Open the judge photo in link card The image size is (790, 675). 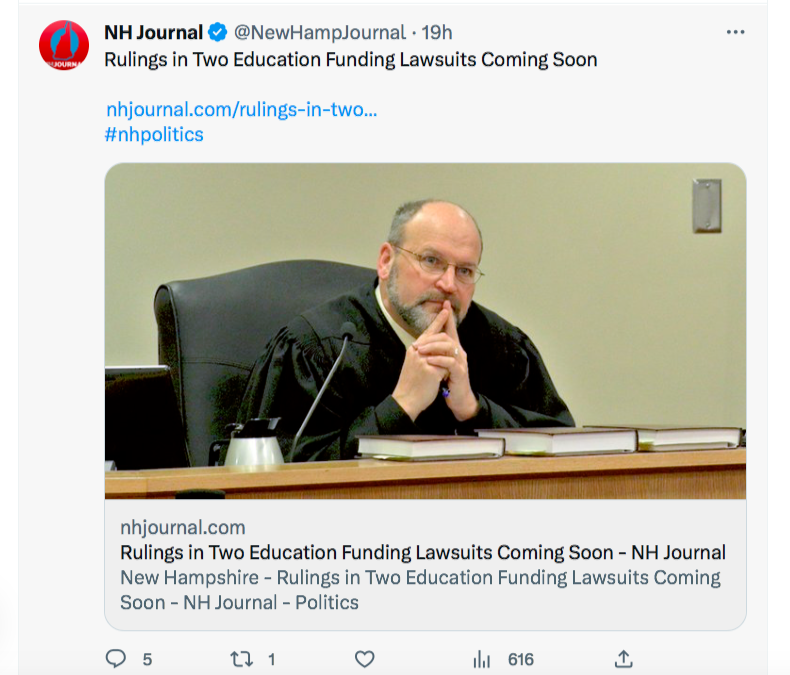[x=425, y=330]
